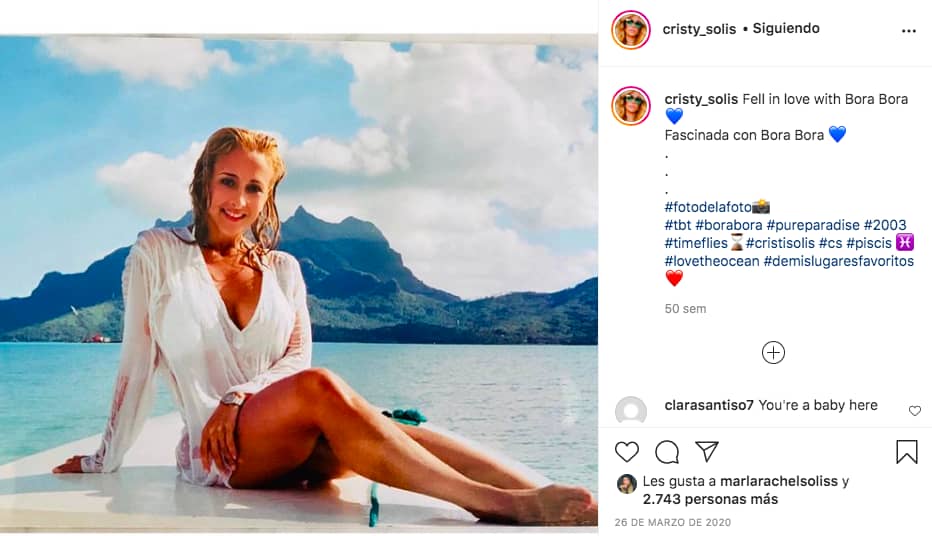This screenshot has height=536, width=932.
Task: Click the small liker avatar thumbnail
Action: click(627, 483)
